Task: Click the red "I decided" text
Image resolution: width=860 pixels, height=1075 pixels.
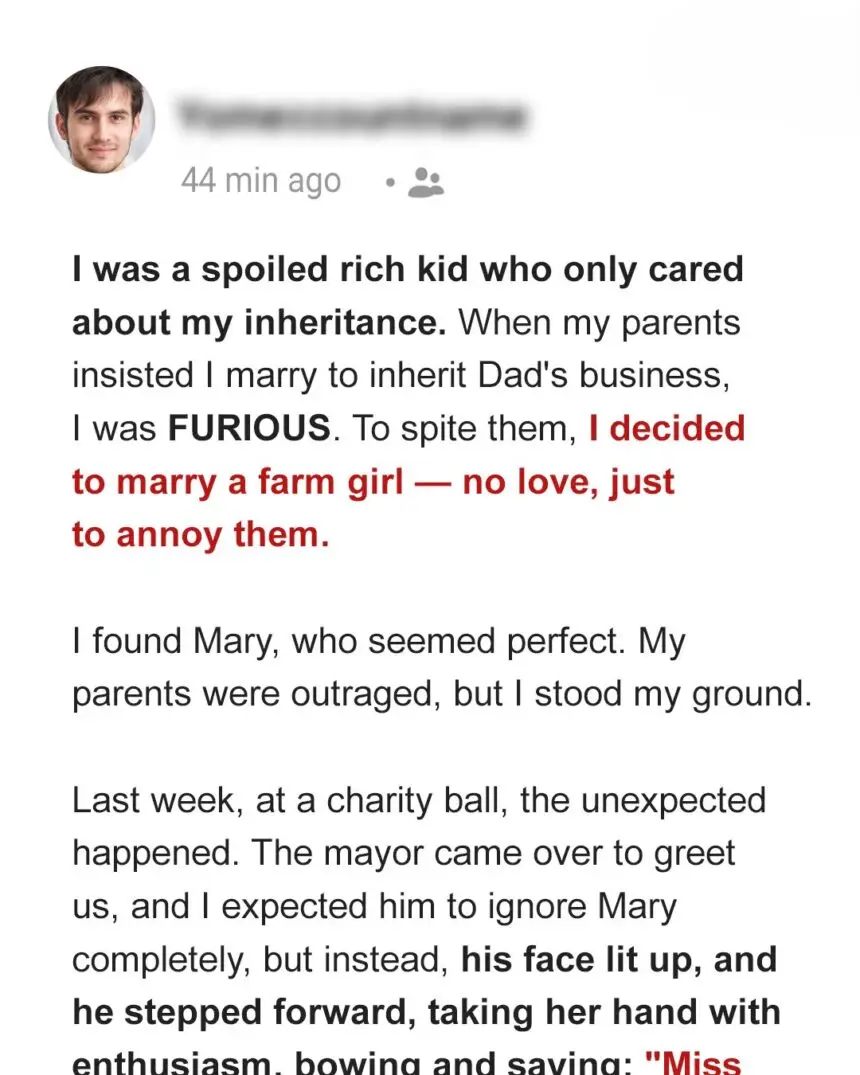Action: coord(666,428)
